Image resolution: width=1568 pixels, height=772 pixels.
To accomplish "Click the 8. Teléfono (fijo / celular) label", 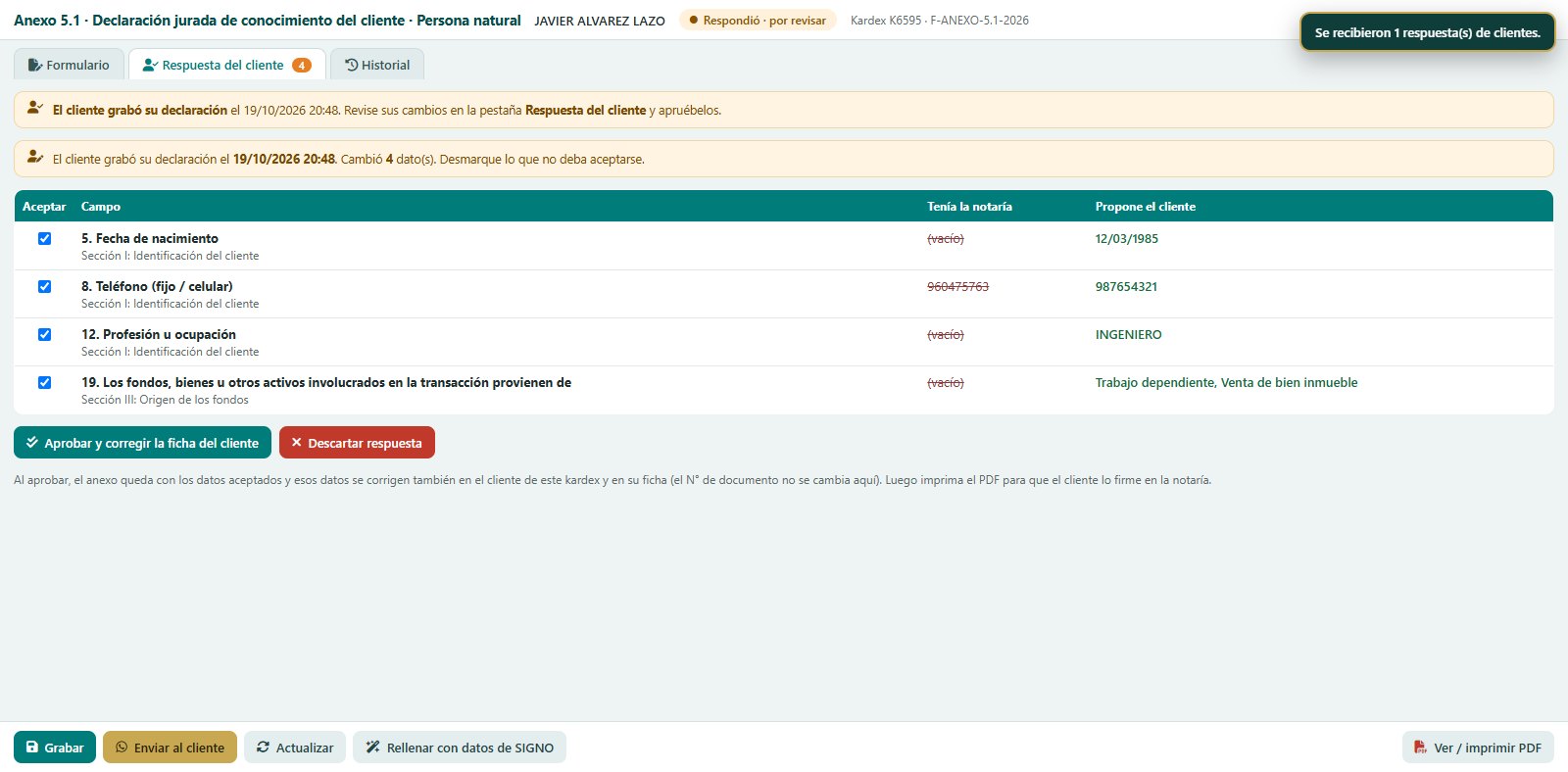I will (x=157, y=286).
